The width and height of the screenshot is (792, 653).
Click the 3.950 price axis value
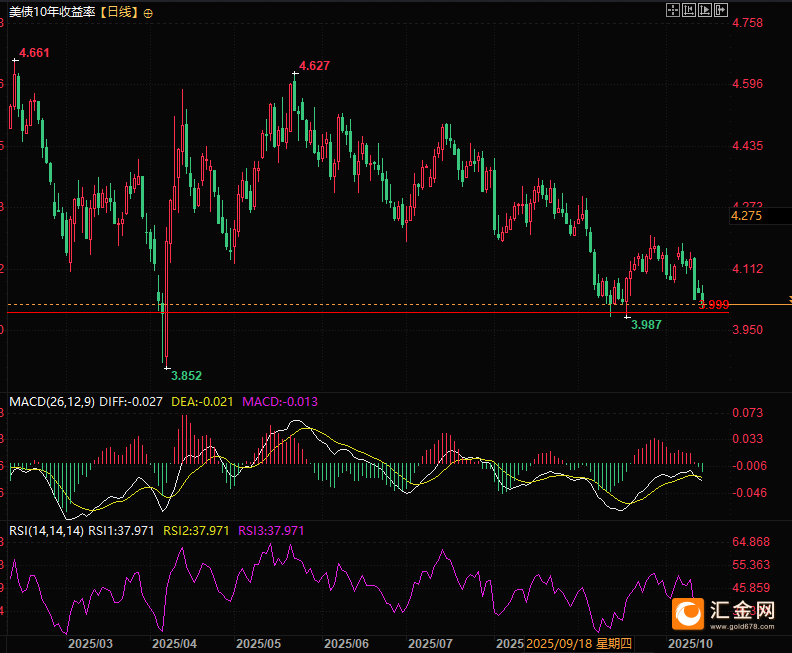[748, 330]
